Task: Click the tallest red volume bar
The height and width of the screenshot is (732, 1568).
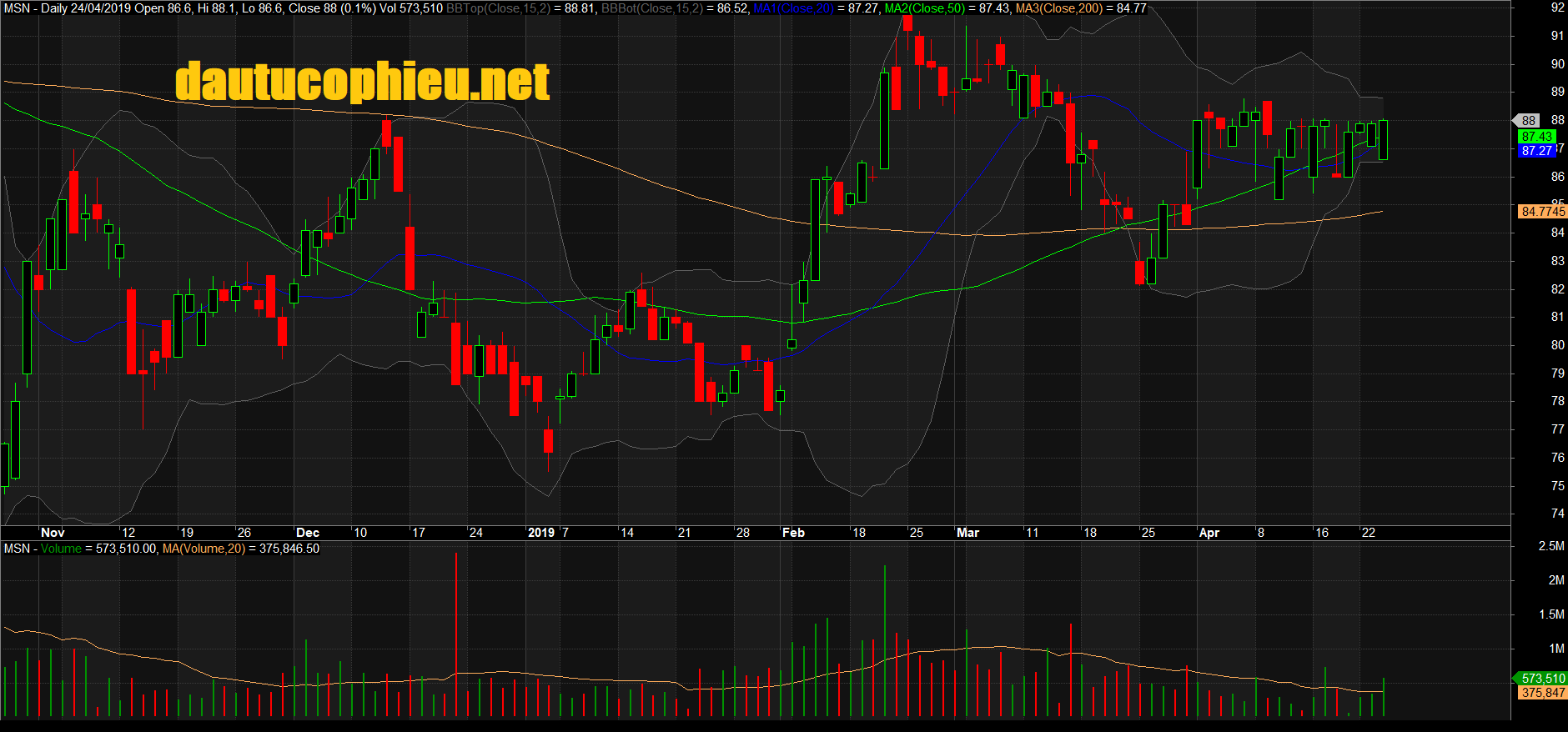Action: pyautogui.click(x=456, y=634)
